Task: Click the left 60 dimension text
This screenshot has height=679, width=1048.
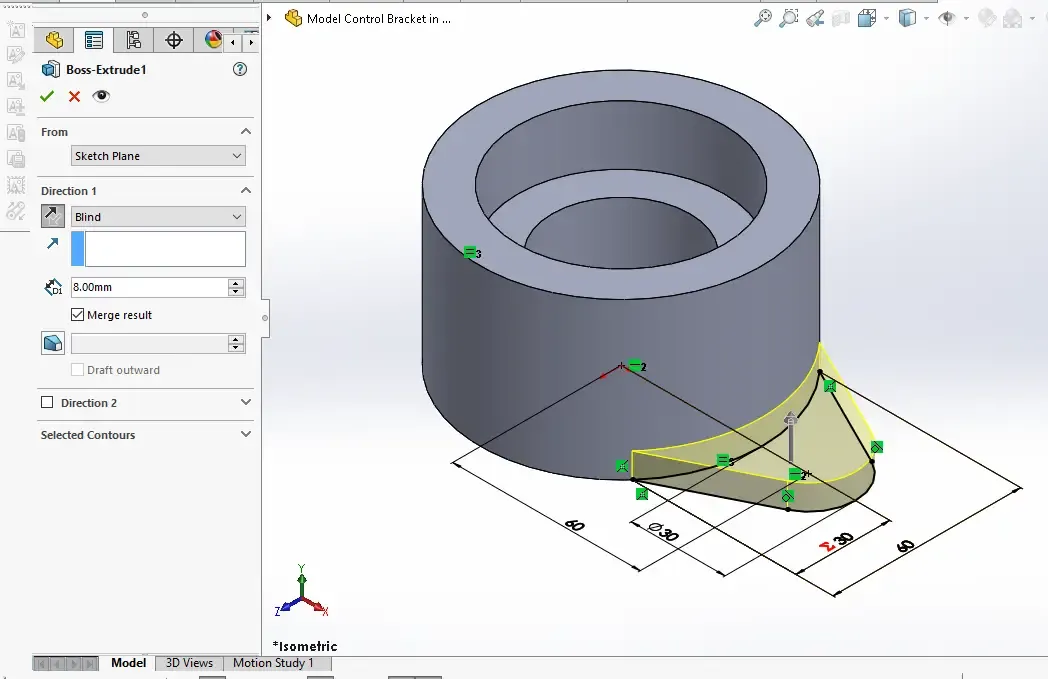Action: tap(575, 525)
